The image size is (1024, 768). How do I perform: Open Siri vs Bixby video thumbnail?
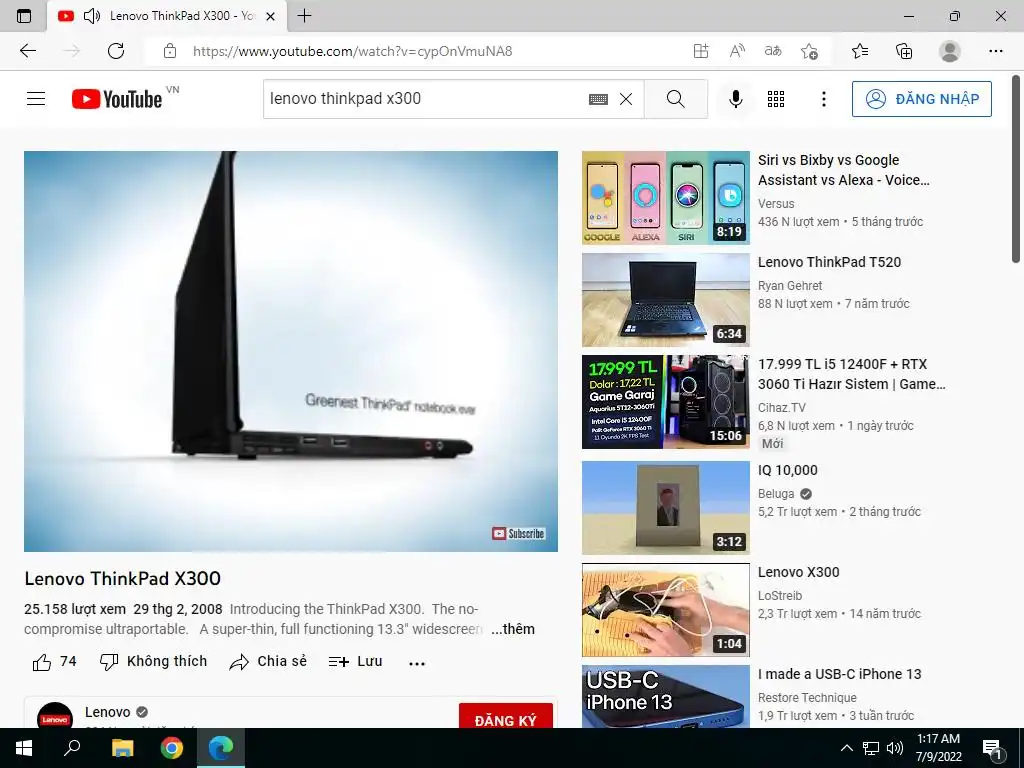point(665,198)
